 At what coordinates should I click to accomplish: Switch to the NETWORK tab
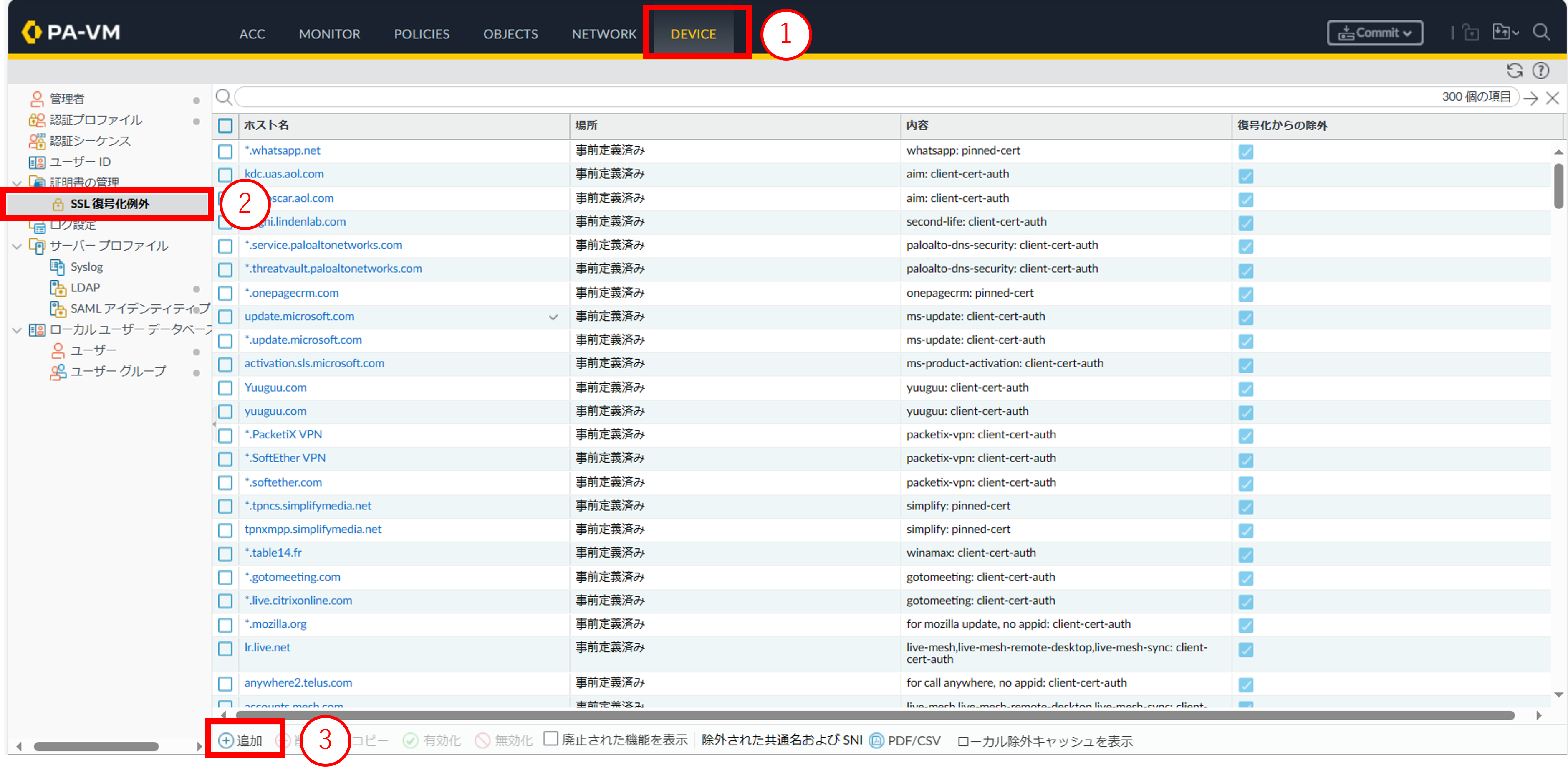tap(603, 34)
